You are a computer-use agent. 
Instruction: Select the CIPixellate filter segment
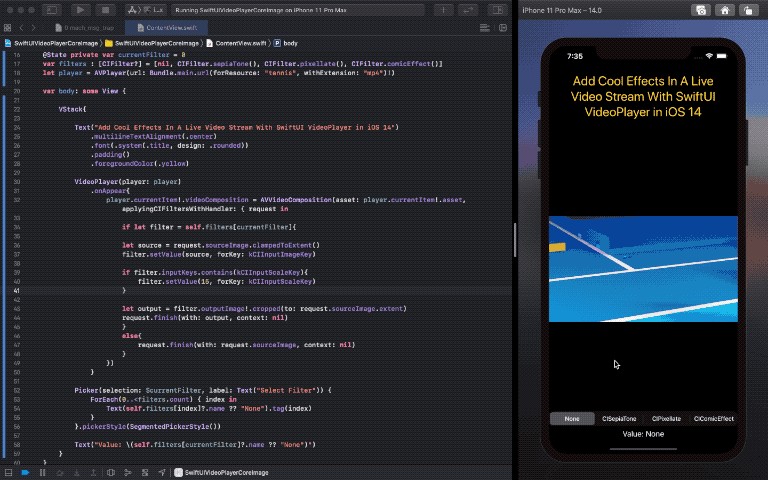[666, 419]
